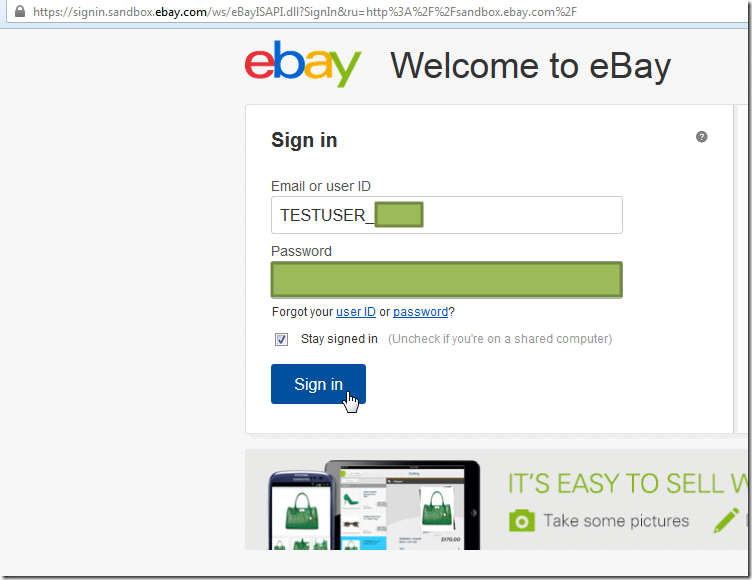The width and height of the screenshot is (752, 580).
Task: Click the padlock icon in address bar
Action: [x=20, y=11]
